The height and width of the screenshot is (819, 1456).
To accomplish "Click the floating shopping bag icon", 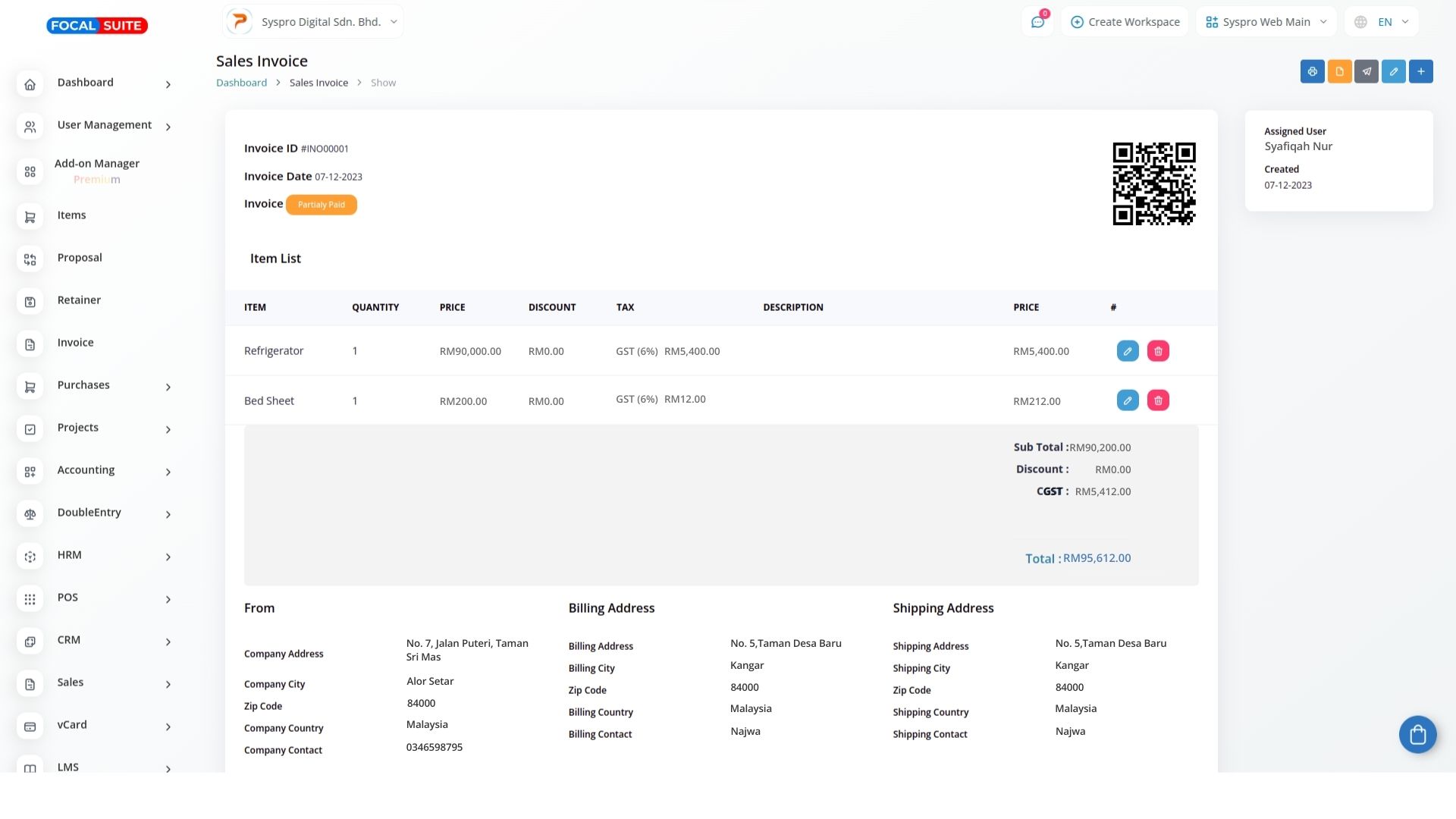I will (x=1417, y=734).
